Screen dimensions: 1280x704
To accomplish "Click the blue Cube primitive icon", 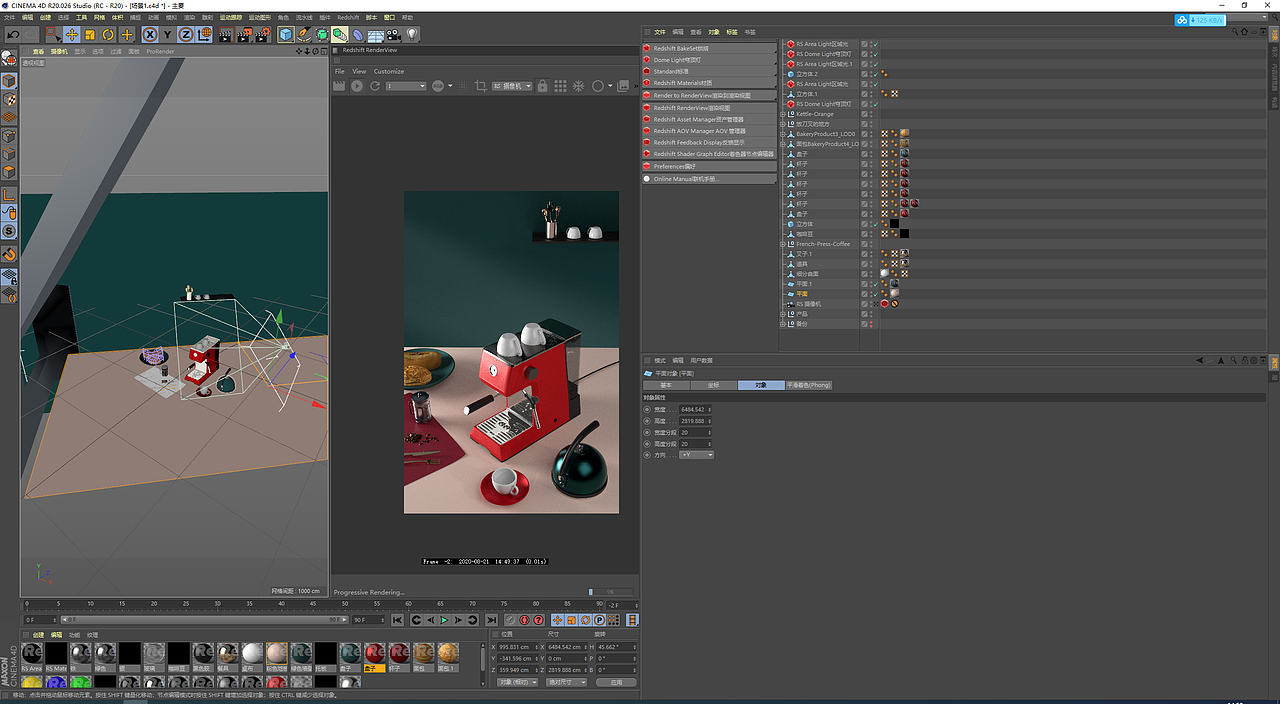I will (286, 34).
